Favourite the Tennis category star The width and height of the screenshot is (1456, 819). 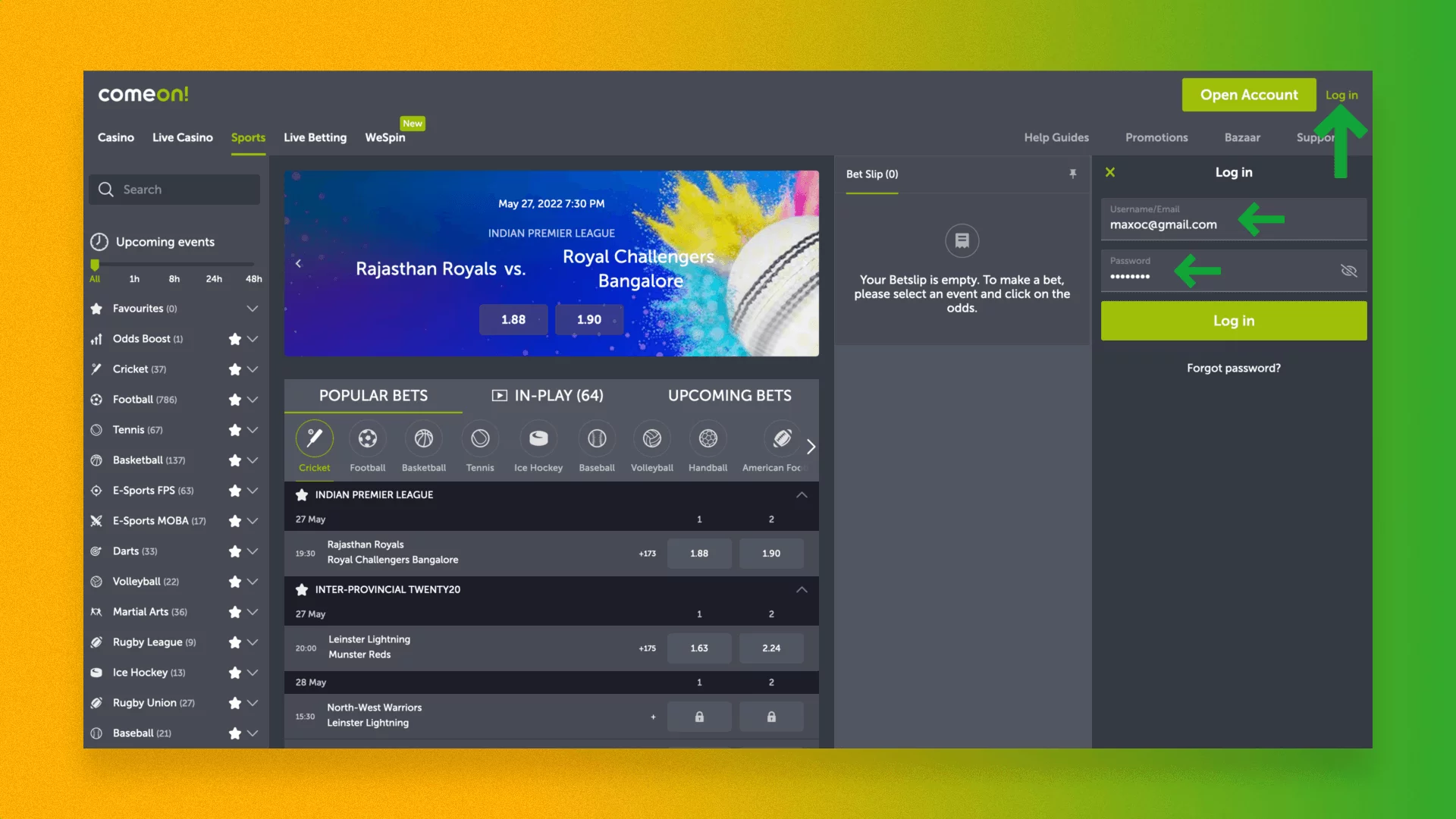point(235,430)
